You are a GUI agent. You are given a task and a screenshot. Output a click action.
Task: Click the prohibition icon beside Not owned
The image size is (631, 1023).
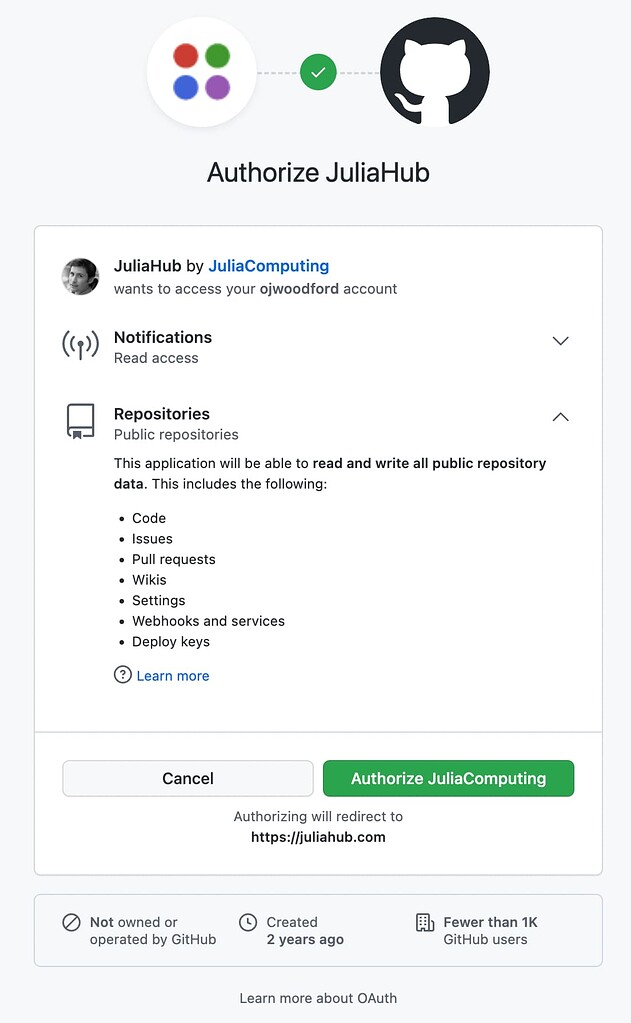[70, 922]
